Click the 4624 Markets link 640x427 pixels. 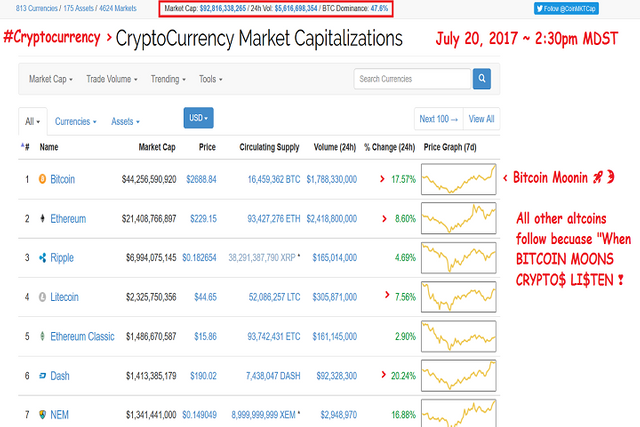(x=118, y=8)
